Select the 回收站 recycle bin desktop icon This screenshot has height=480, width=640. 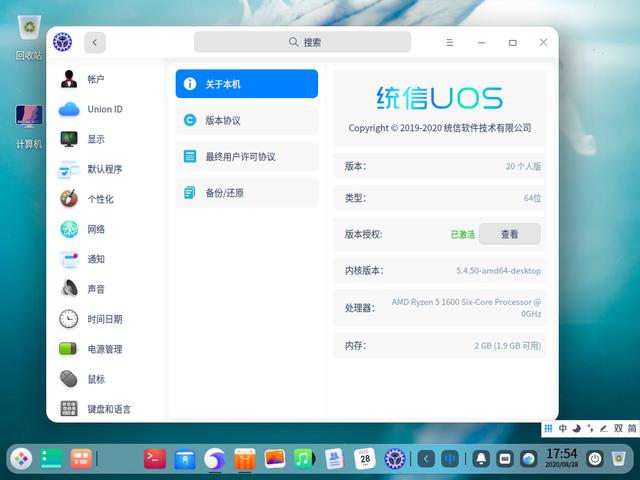tap(29, 37)
